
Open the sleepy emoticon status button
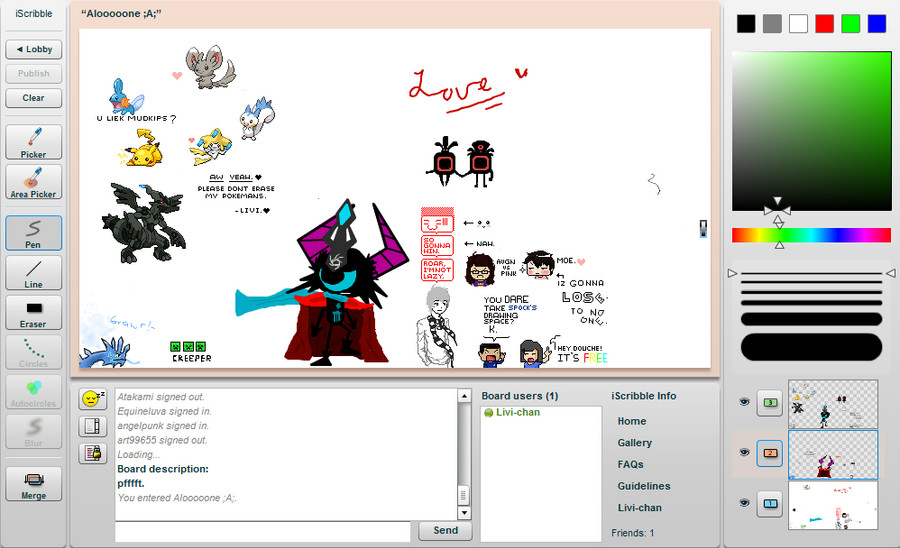(92, 398)
